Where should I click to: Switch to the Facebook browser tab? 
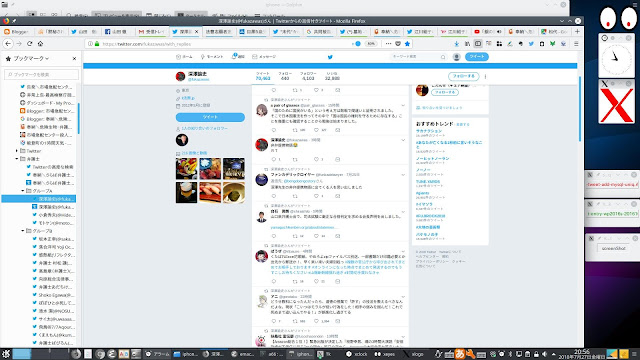[x=118, y=31]
